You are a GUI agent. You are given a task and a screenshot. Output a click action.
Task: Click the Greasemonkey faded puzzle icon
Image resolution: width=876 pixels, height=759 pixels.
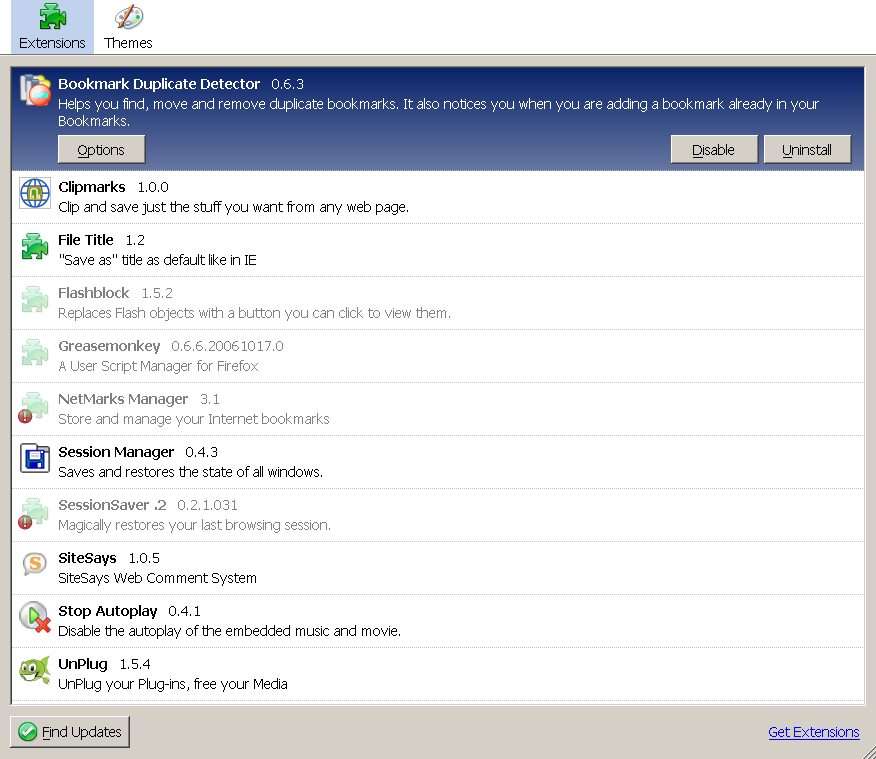35,352
